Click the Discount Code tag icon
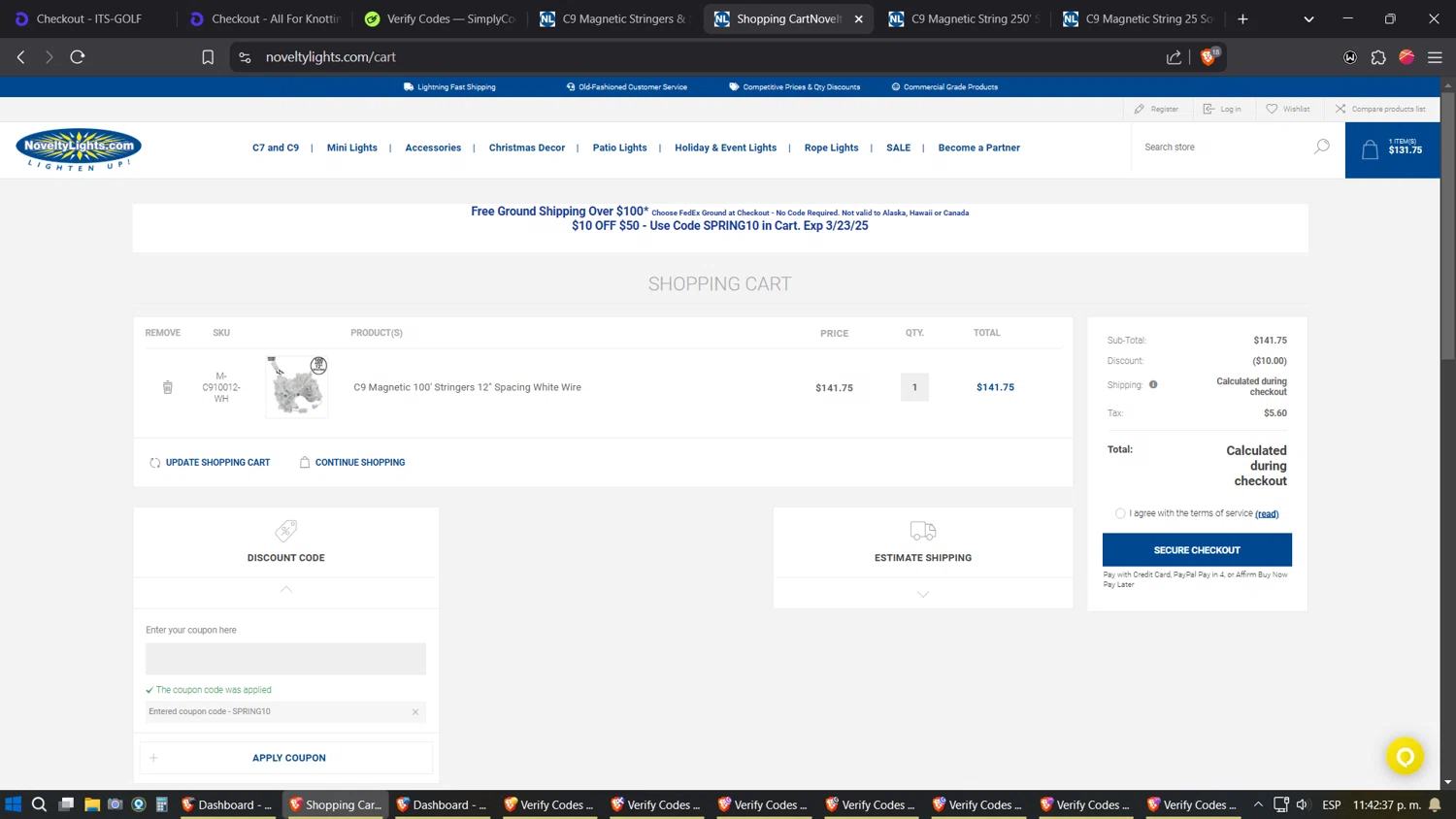The height and width of the screenshot is (819, 1456). point(285,531)
